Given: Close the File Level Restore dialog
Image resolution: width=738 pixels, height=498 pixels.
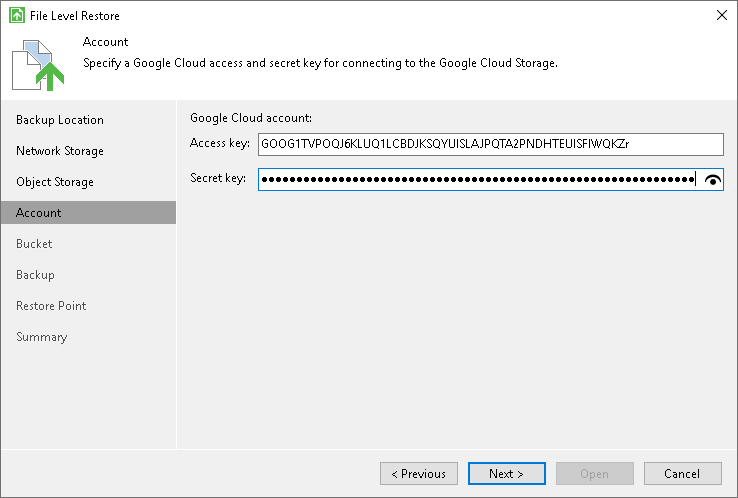Looking at the screenshot, I should coord(722,15).
